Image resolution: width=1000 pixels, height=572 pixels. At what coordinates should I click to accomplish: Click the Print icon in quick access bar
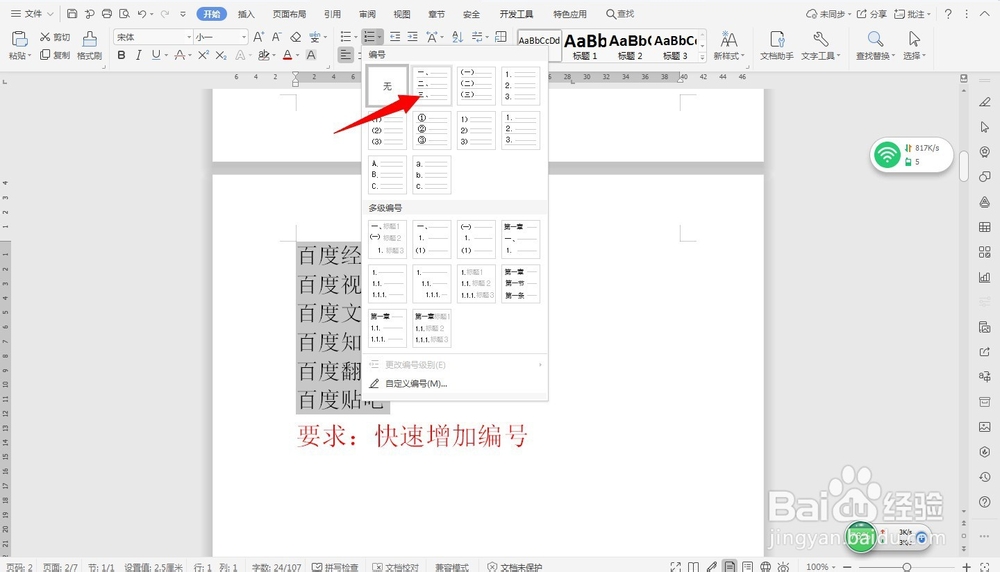(x=107, y=13)
